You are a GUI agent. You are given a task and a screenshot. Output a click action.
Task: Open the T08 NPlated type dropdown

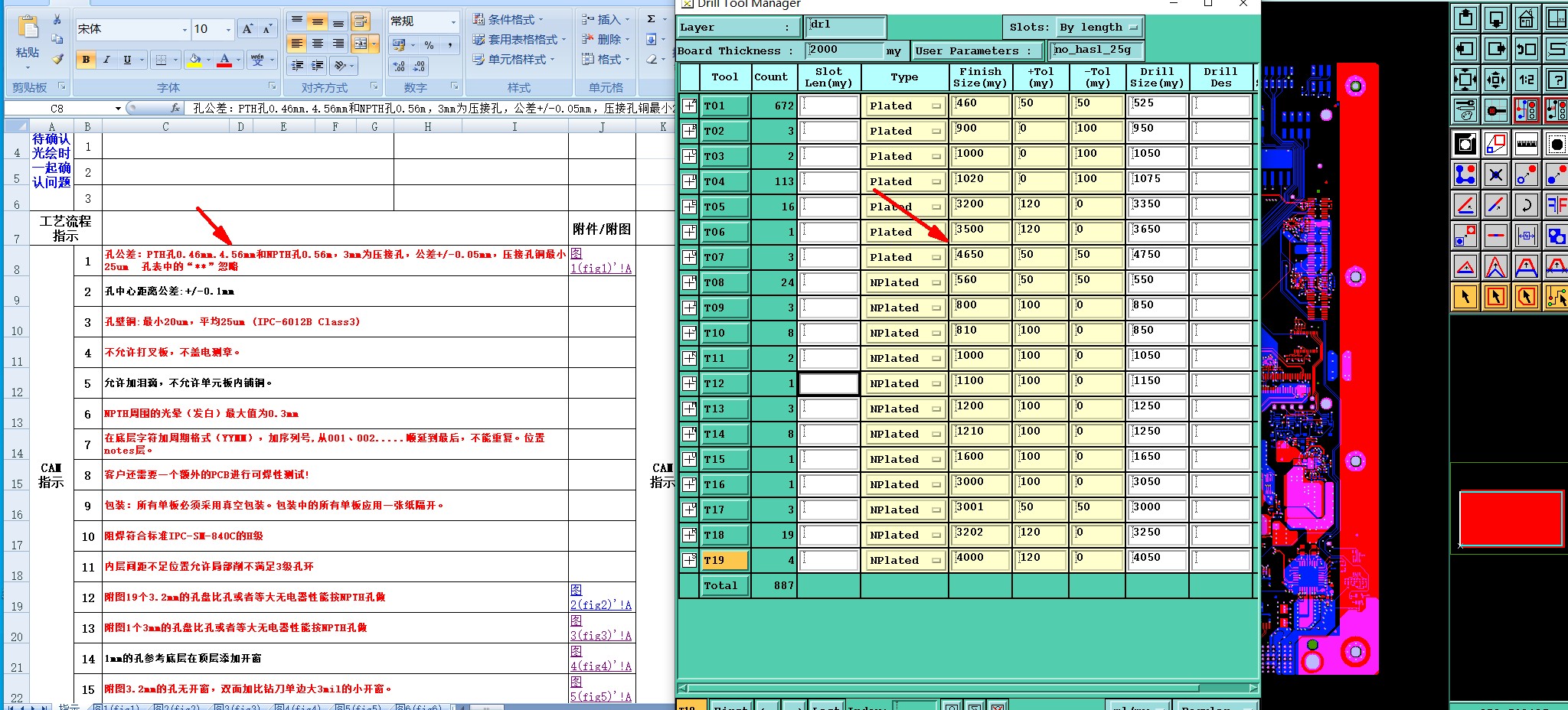905,282
